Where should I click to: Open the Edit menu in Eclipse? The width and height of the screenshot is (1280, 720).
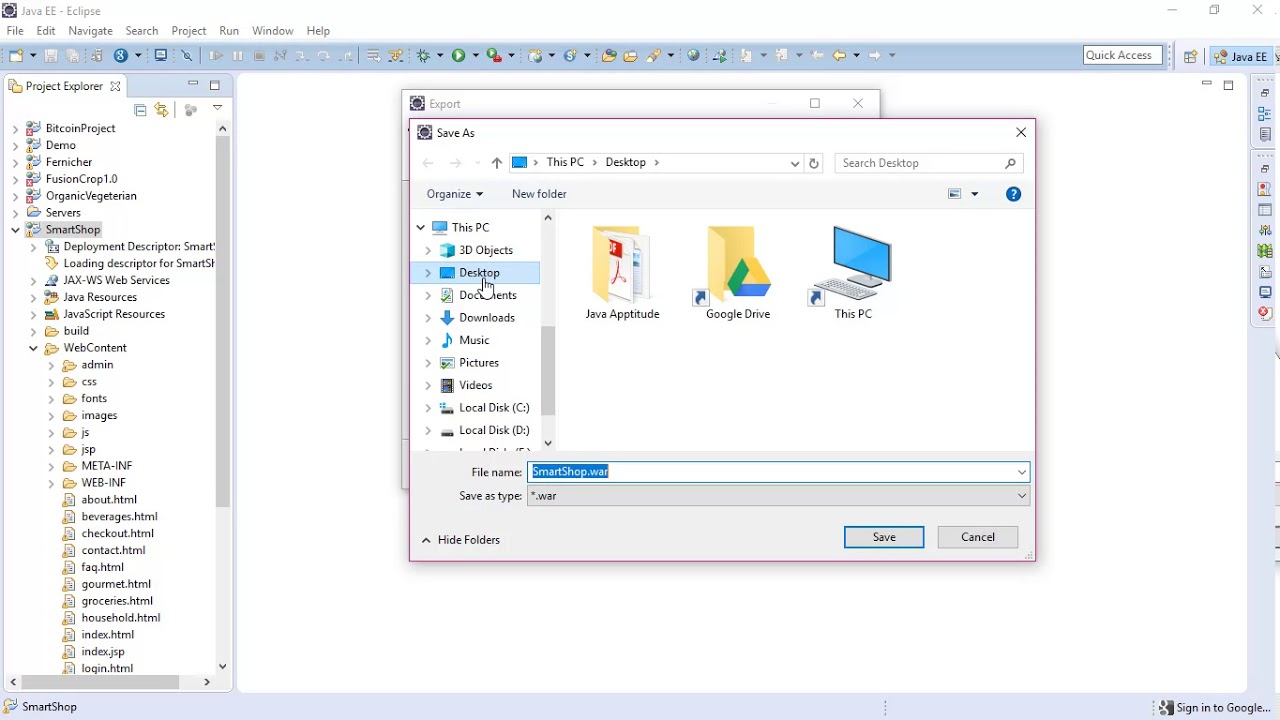pos(46,31)
